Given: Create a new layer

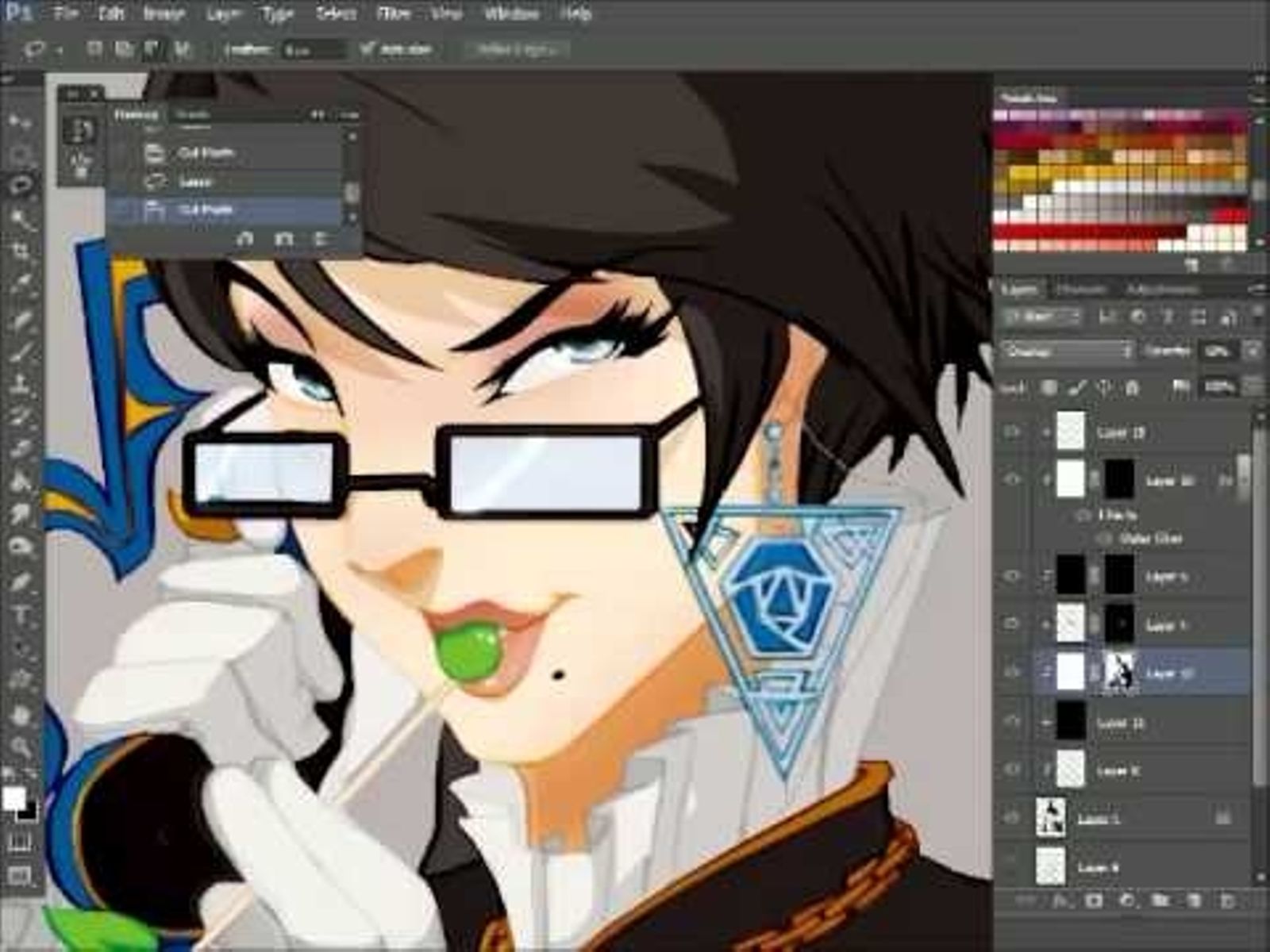Looking at the screenshot, I should [1194, 900].
